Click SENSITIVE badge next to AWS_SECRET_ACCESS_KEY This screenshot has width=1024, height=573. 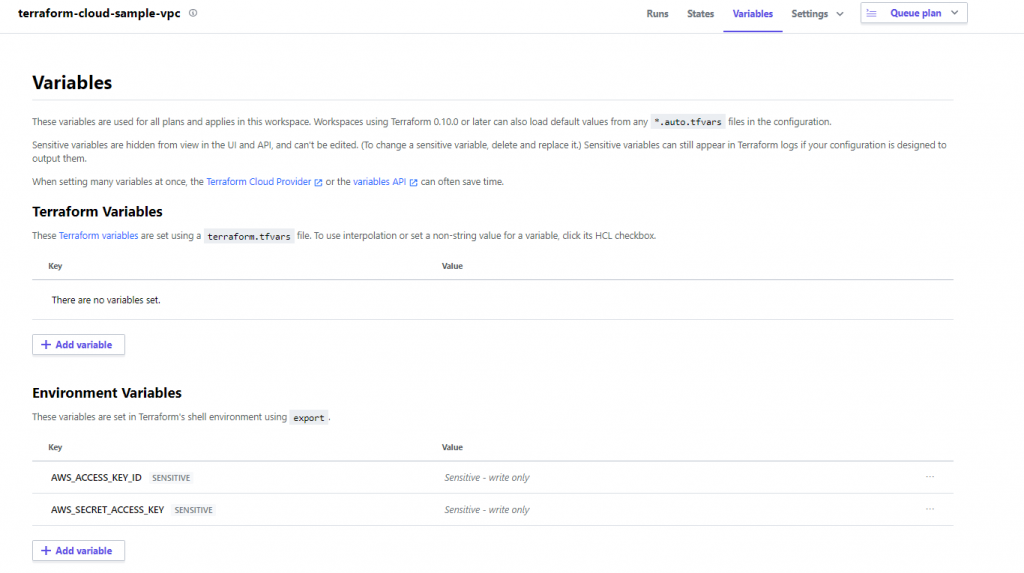pos(193,510)
